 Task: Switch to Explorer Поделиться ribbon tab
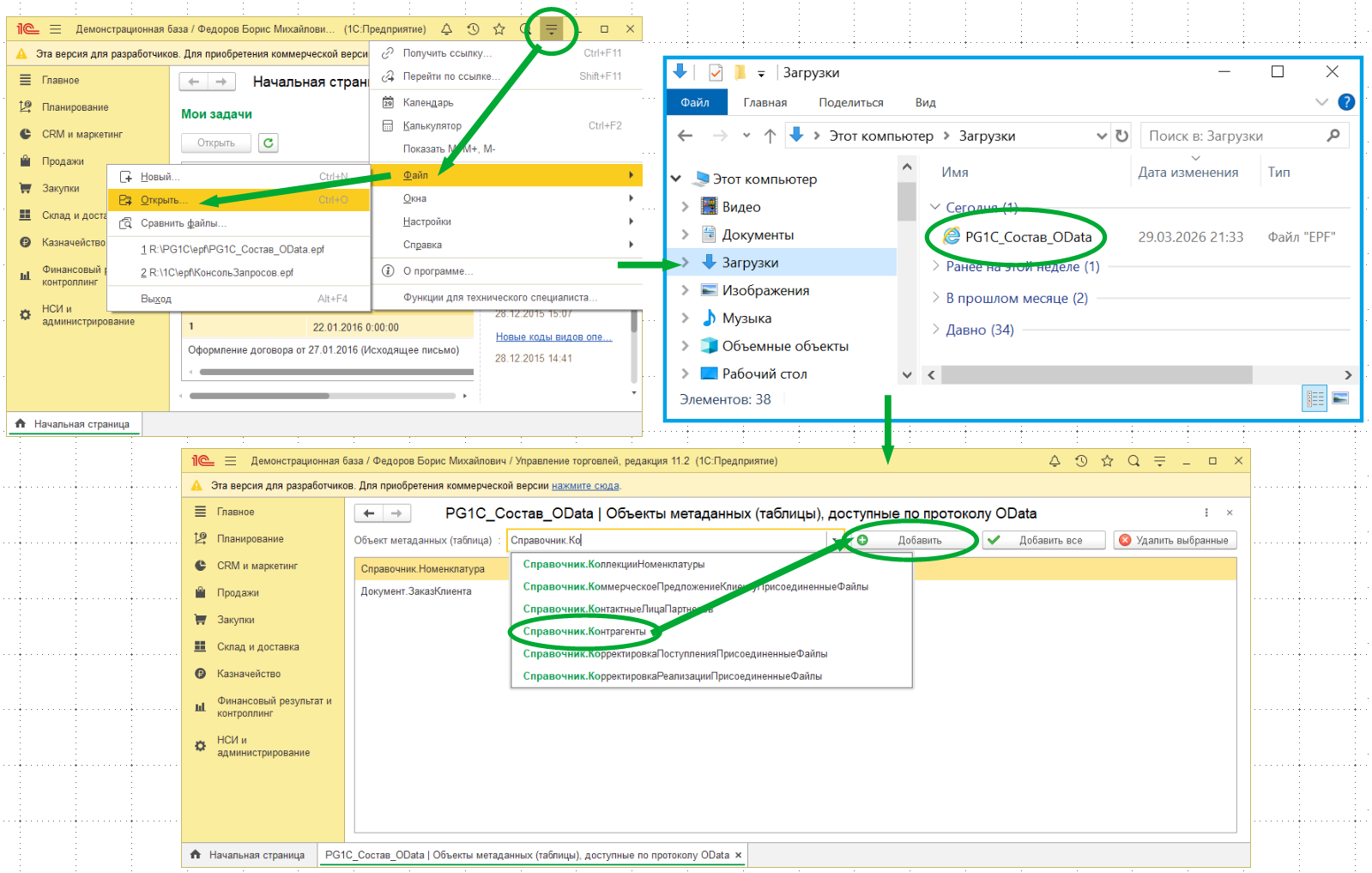pyautogui.click(x=851, y=102)
